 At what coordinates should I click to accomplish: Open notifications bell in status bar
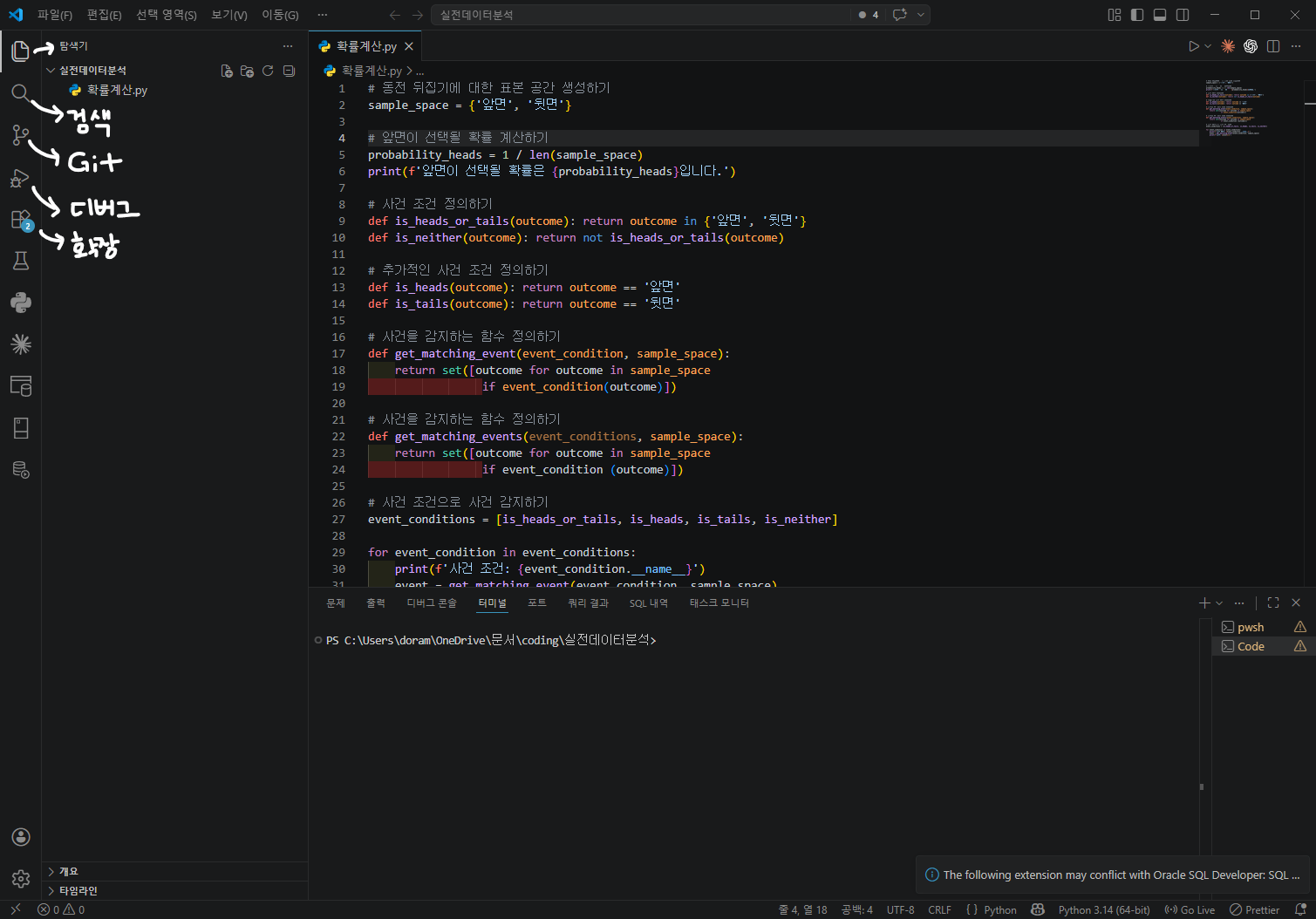[x=1300, y=909]
